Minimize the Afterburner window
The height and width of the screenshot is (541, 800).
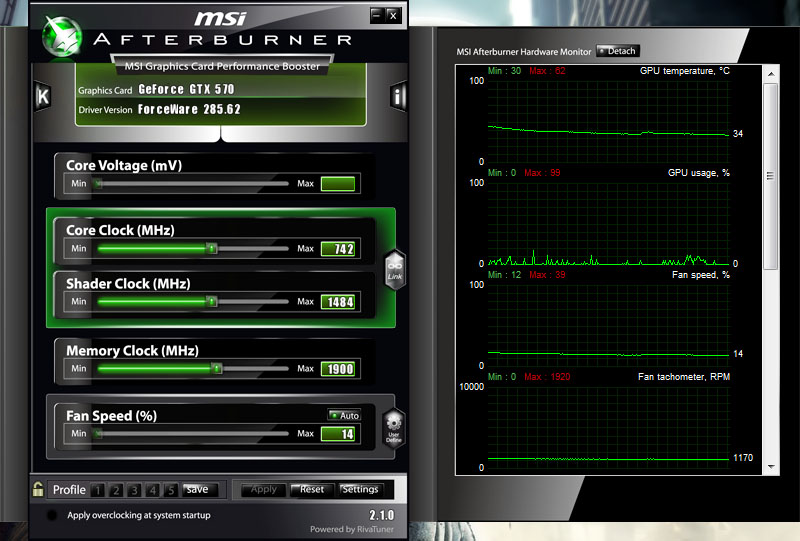coord(377,15)
